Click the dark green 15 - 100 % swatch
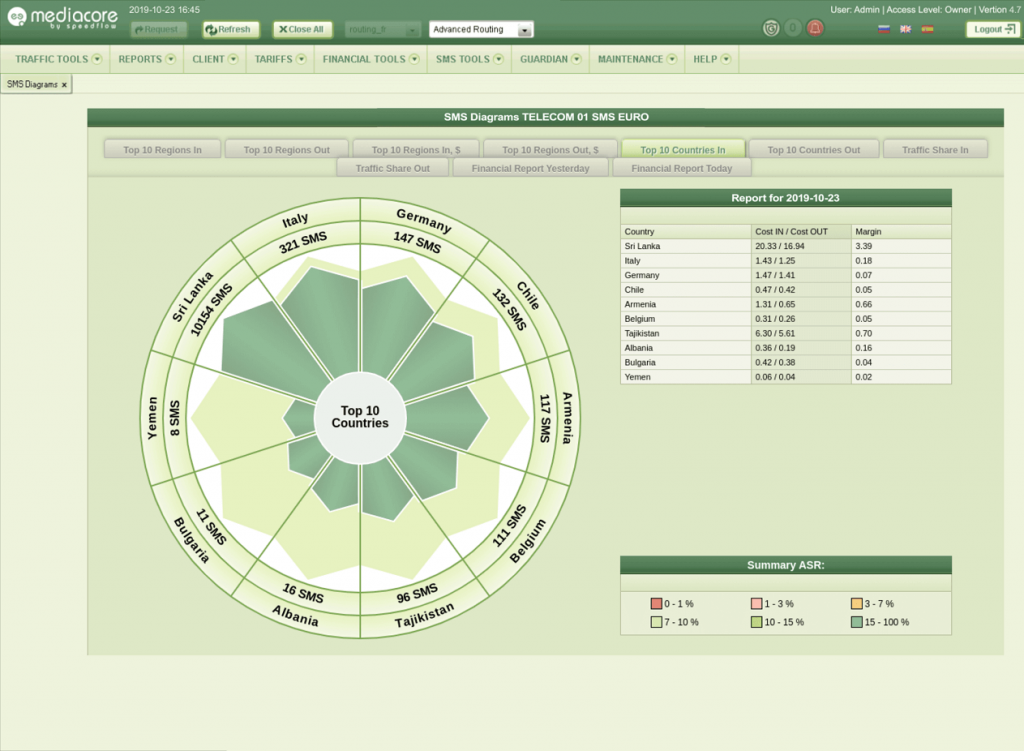 [857, 622]
